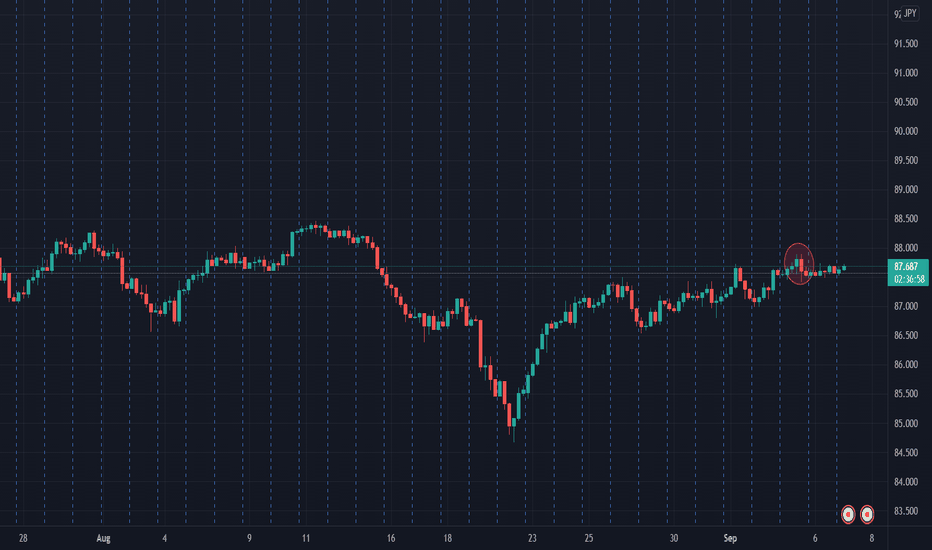Click the 84.500 price axis label
The height and width of the screenshot is (550, 932).
[x=906, y=452]
